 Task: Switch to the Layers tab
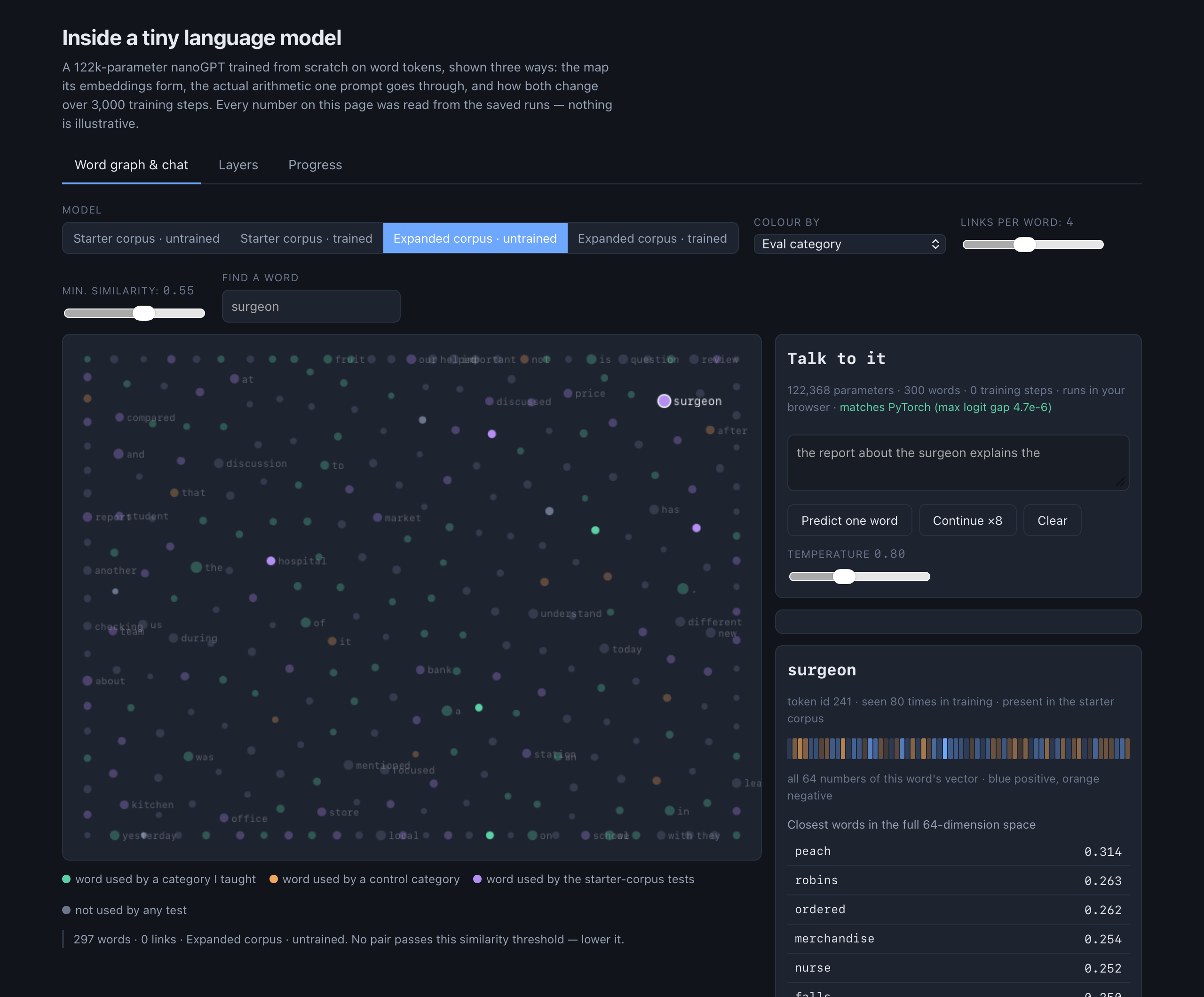(x=238, y=165)
